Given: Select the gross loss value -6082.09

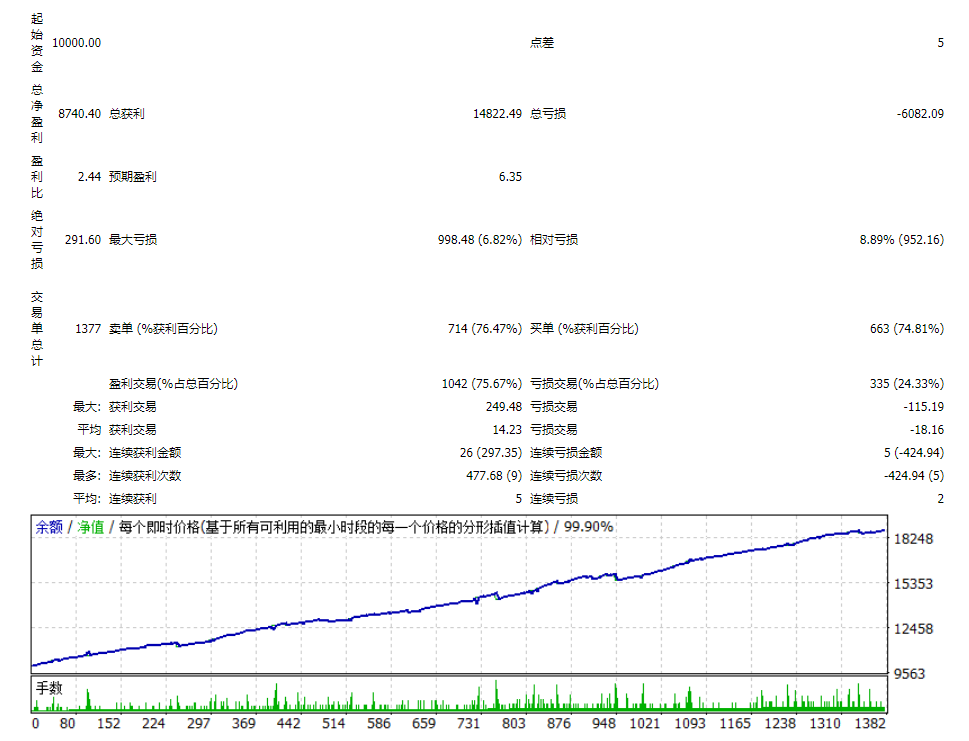Looking at the screenshot, I should tap(920, 114).
